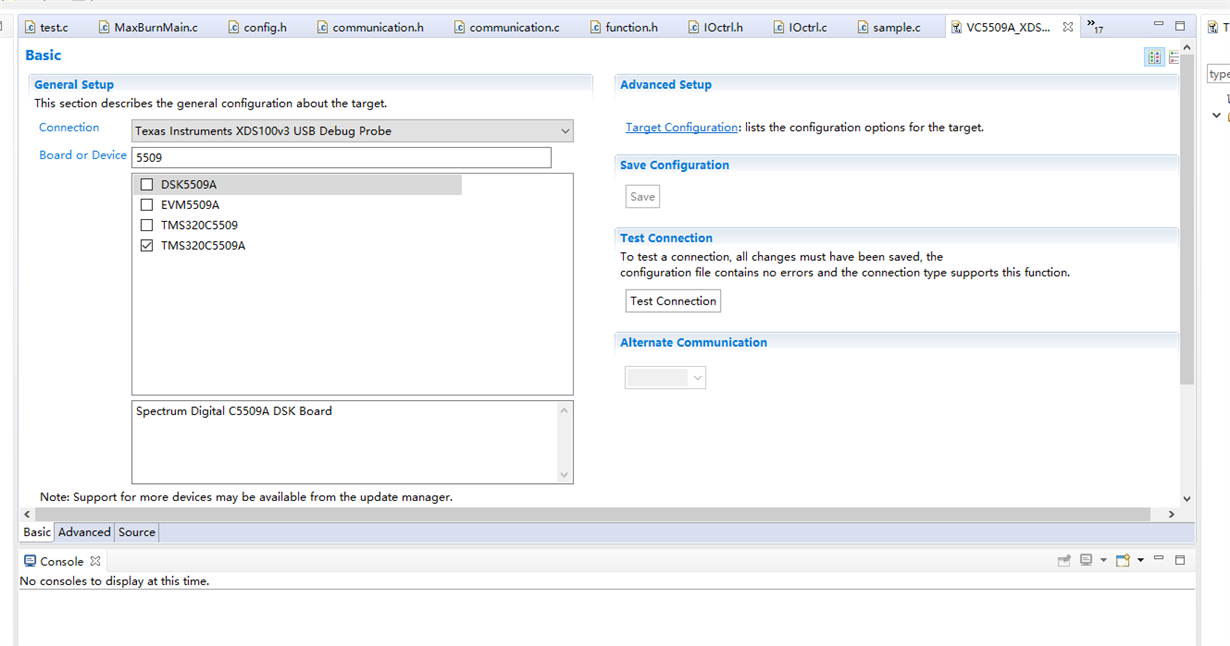The height and width of the screenshot is (646, 1230).
Task: Expand the Open Console dropdown arrow
Action: (1140, 561)
